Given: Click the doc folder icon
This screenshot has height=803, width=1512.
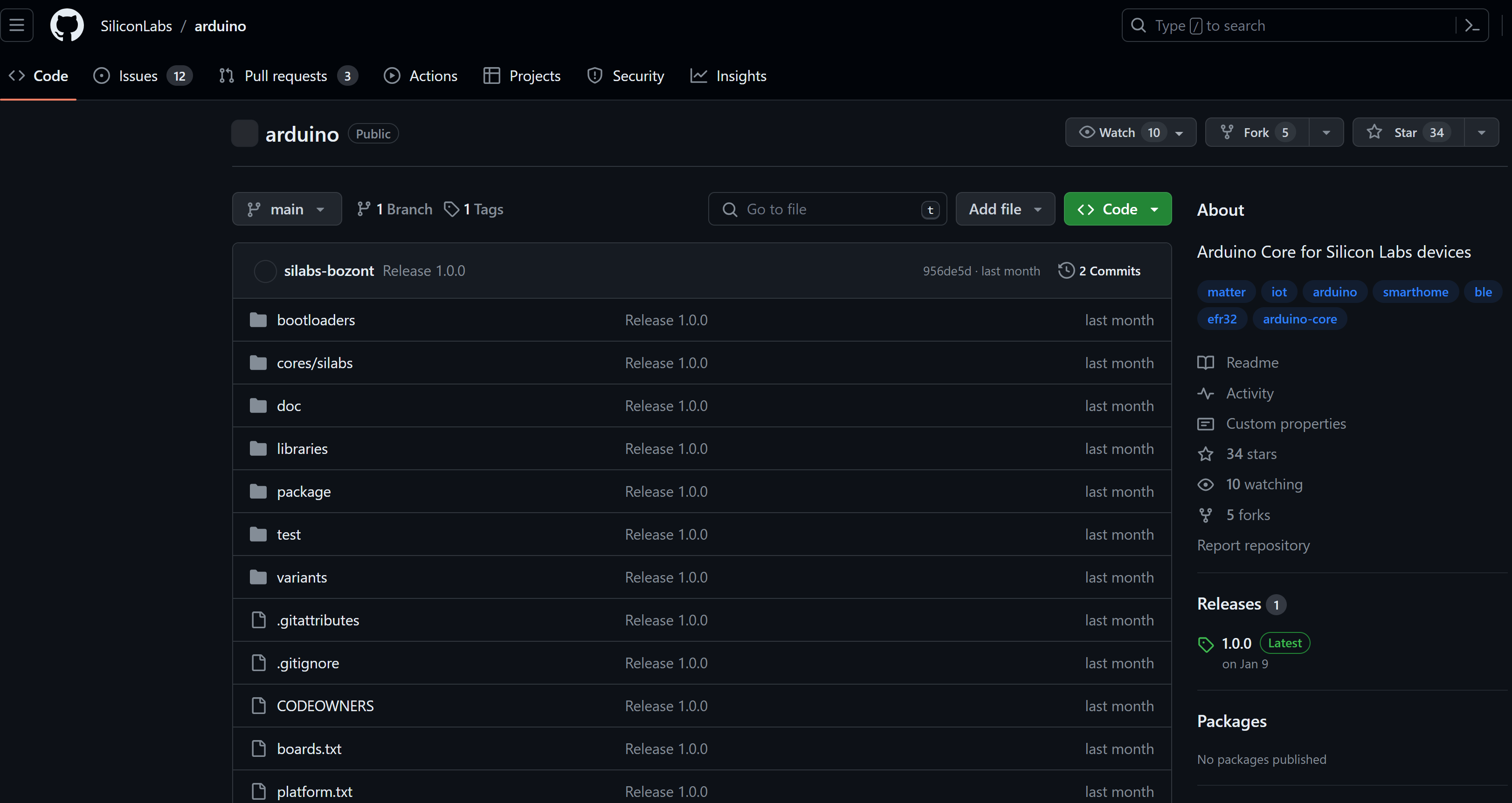Looking at the screenshot, I should [258, 405].
